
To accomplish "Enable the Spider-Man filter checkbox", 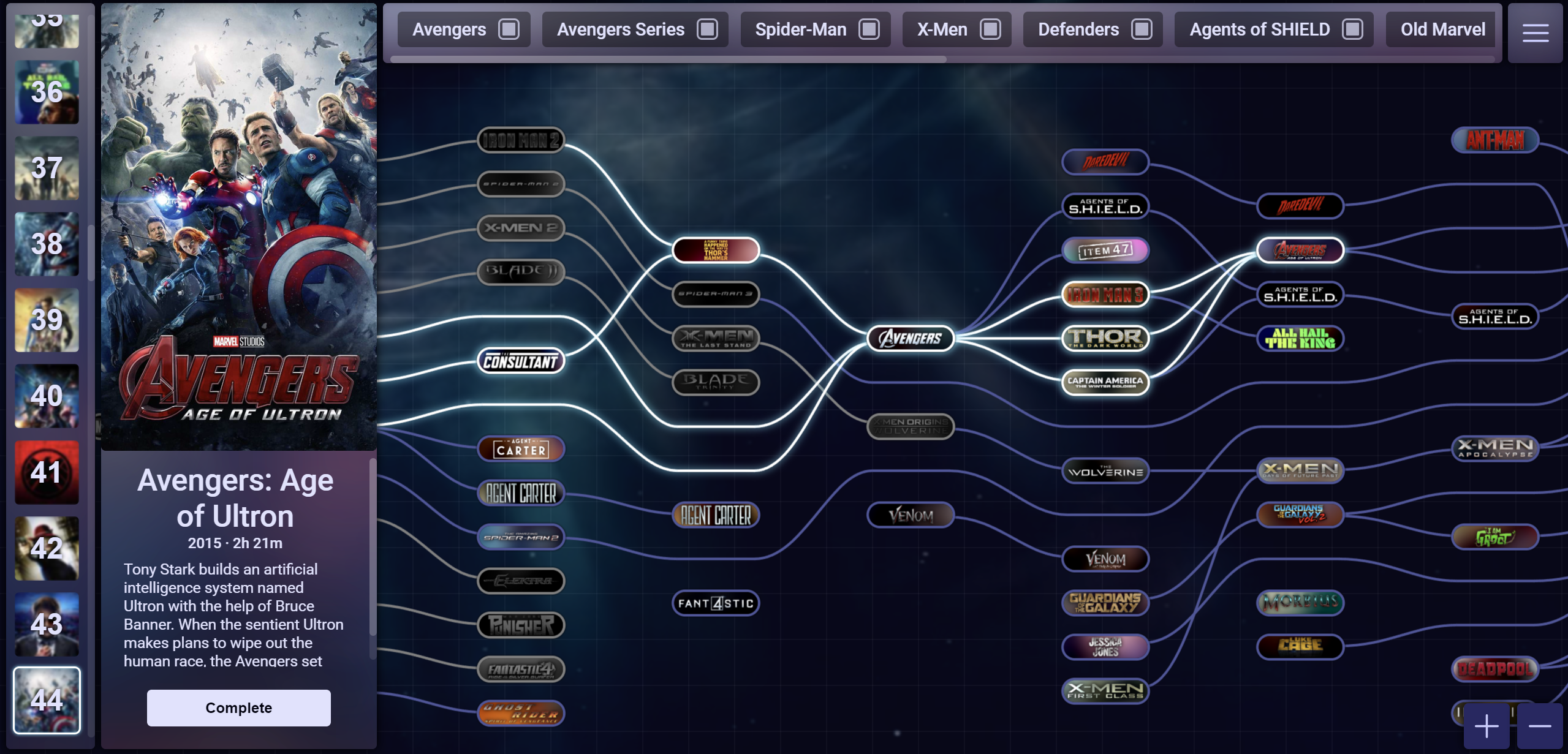I will pos(869,29).
